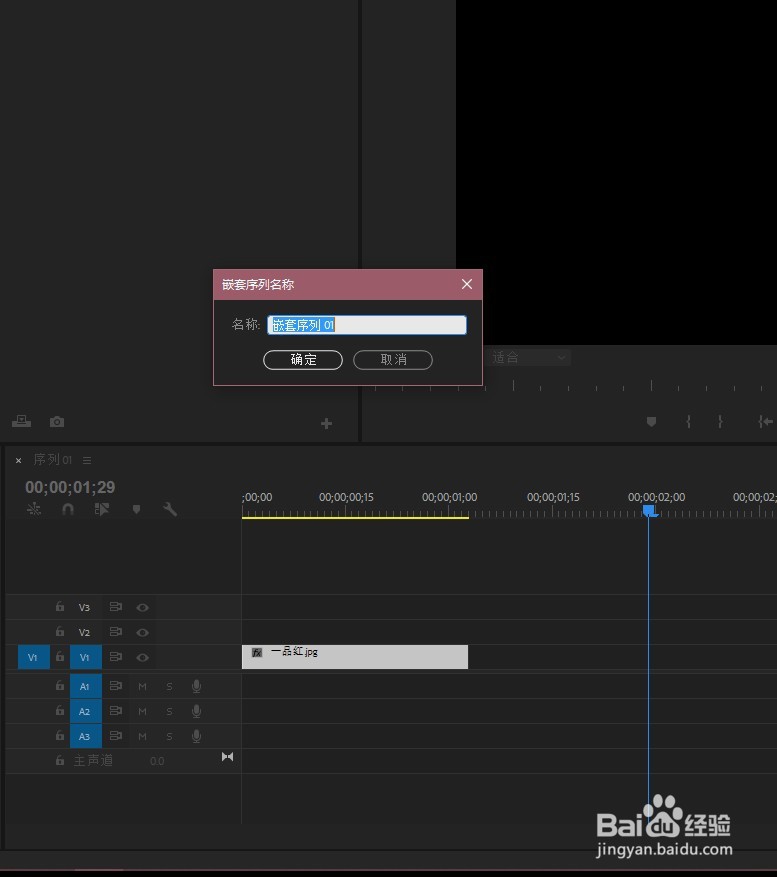Click the mark out bracket icon
Screen dimensions: 777x877
pyautogui.click(x=720, y=421)
